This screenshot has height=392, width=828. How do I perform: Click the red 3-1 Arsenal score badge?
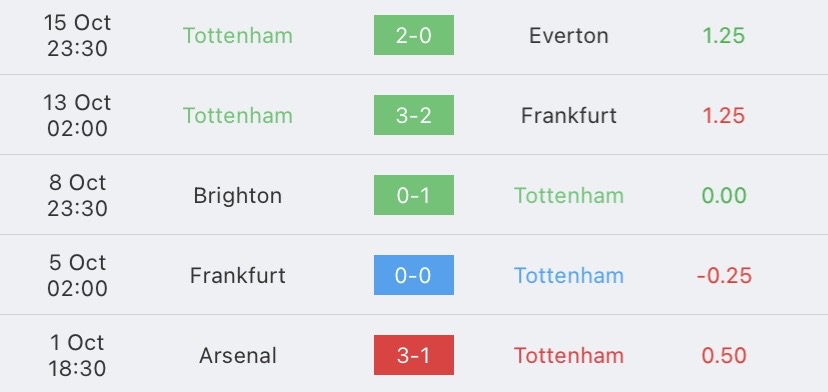[x=413, y=355]
